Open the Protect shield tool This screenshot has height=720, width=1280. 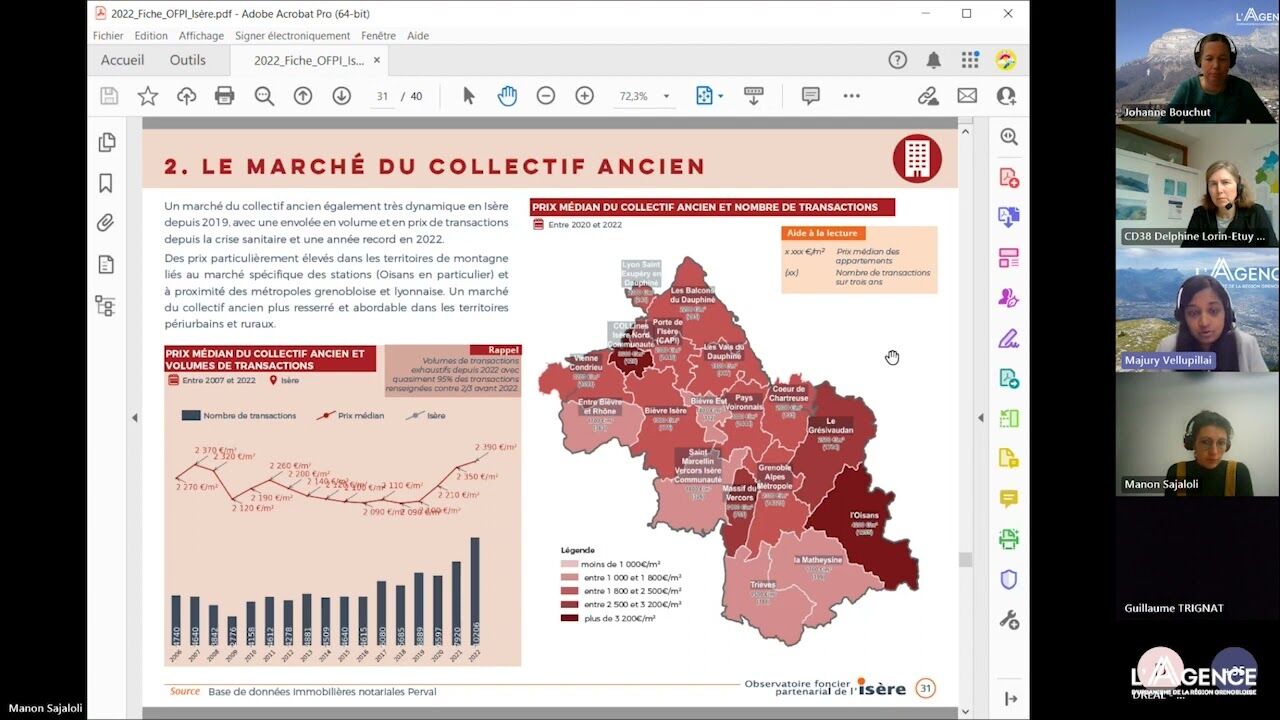tap(1009, 580)
